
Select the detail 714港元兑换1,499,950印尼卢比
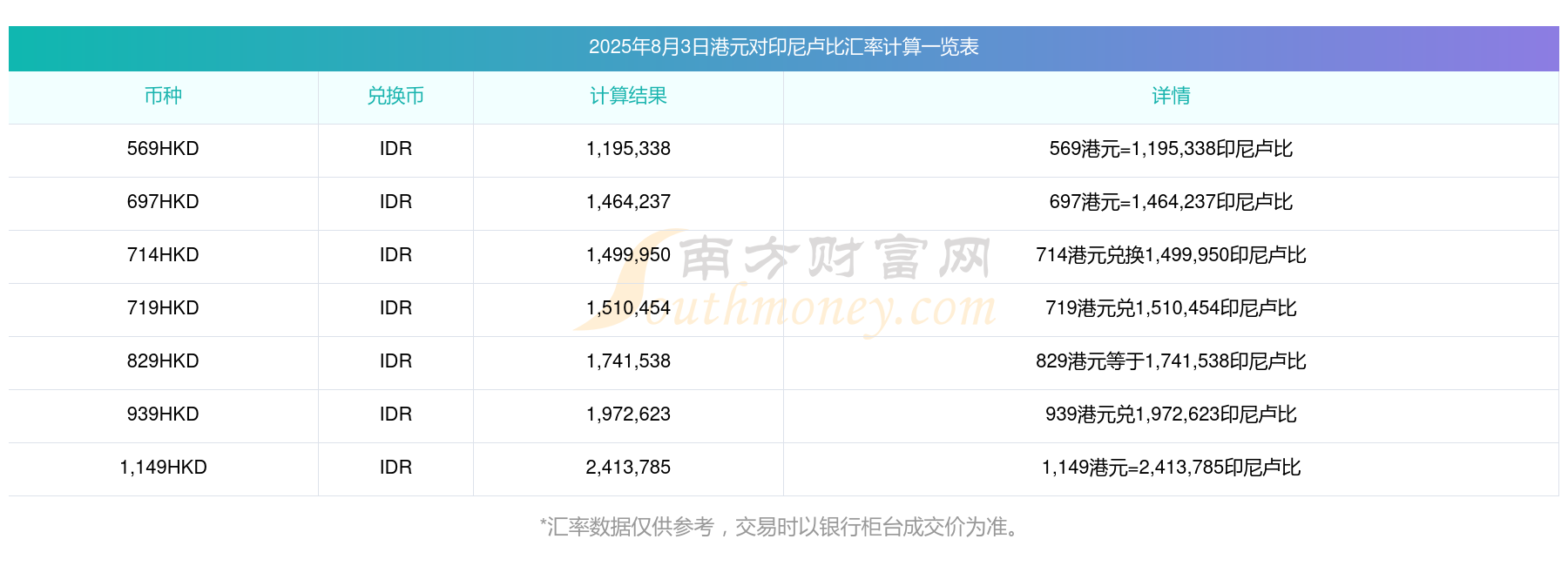(1171, 255)
